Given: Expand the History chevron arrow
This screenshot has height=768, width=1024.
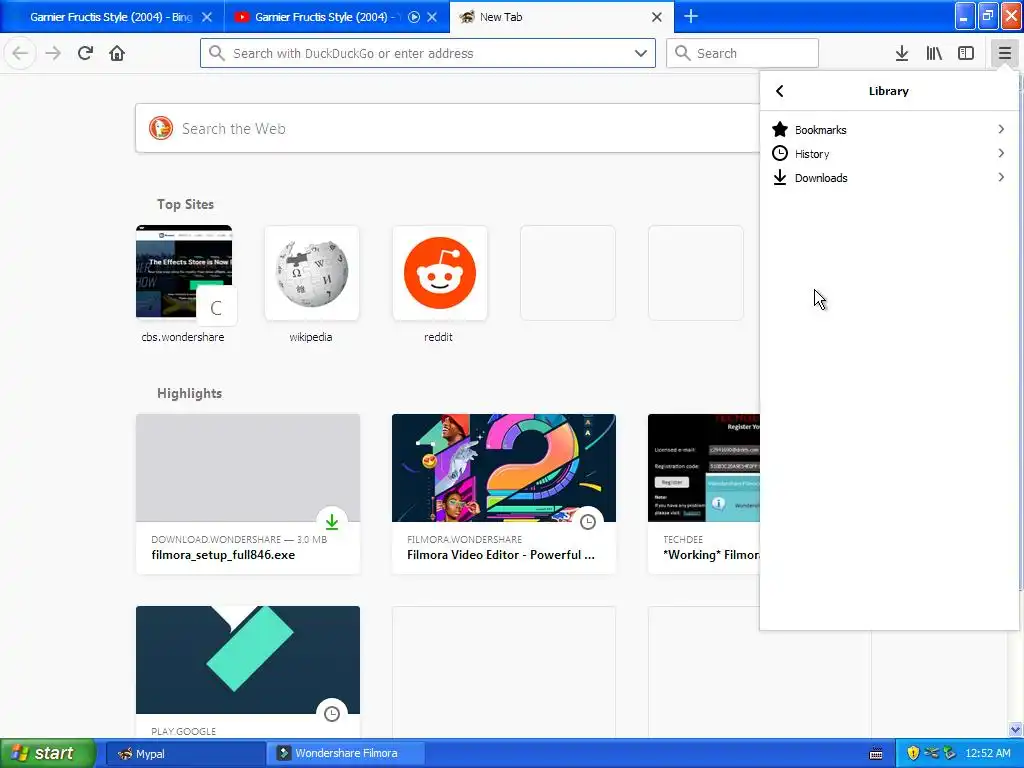Looking at the screenshot, I should click(x=1001, y=153).
